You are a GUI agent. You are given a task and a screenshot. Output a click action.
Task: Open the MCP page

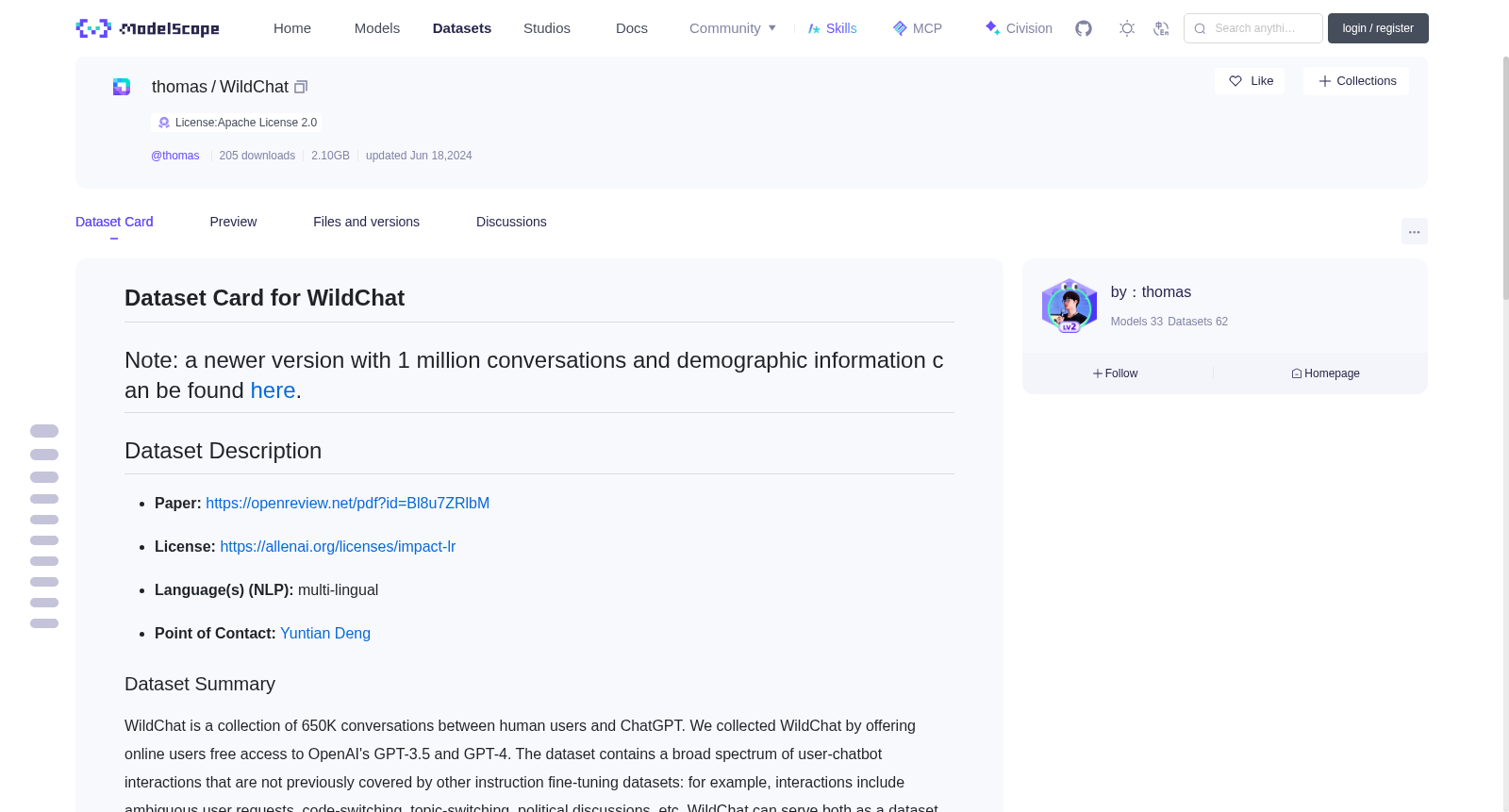[918, 28]
